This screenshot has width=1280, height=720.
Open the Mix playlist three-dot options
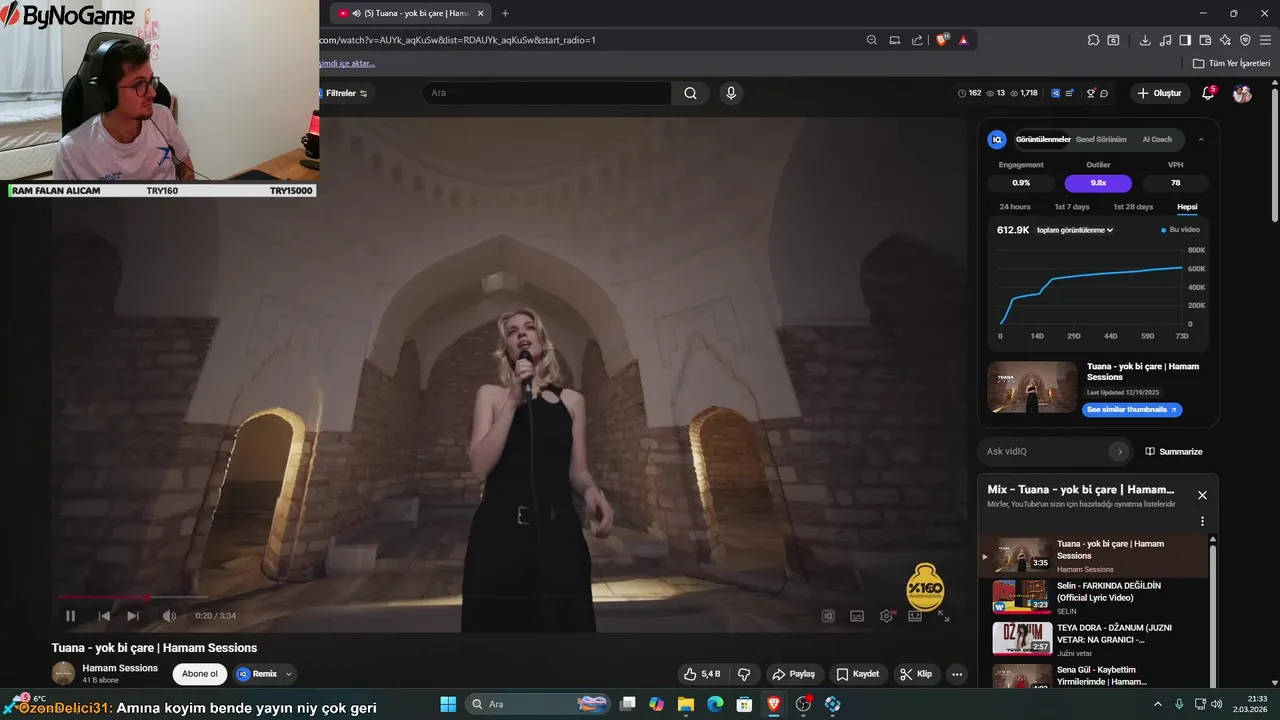pos(1202,521)
